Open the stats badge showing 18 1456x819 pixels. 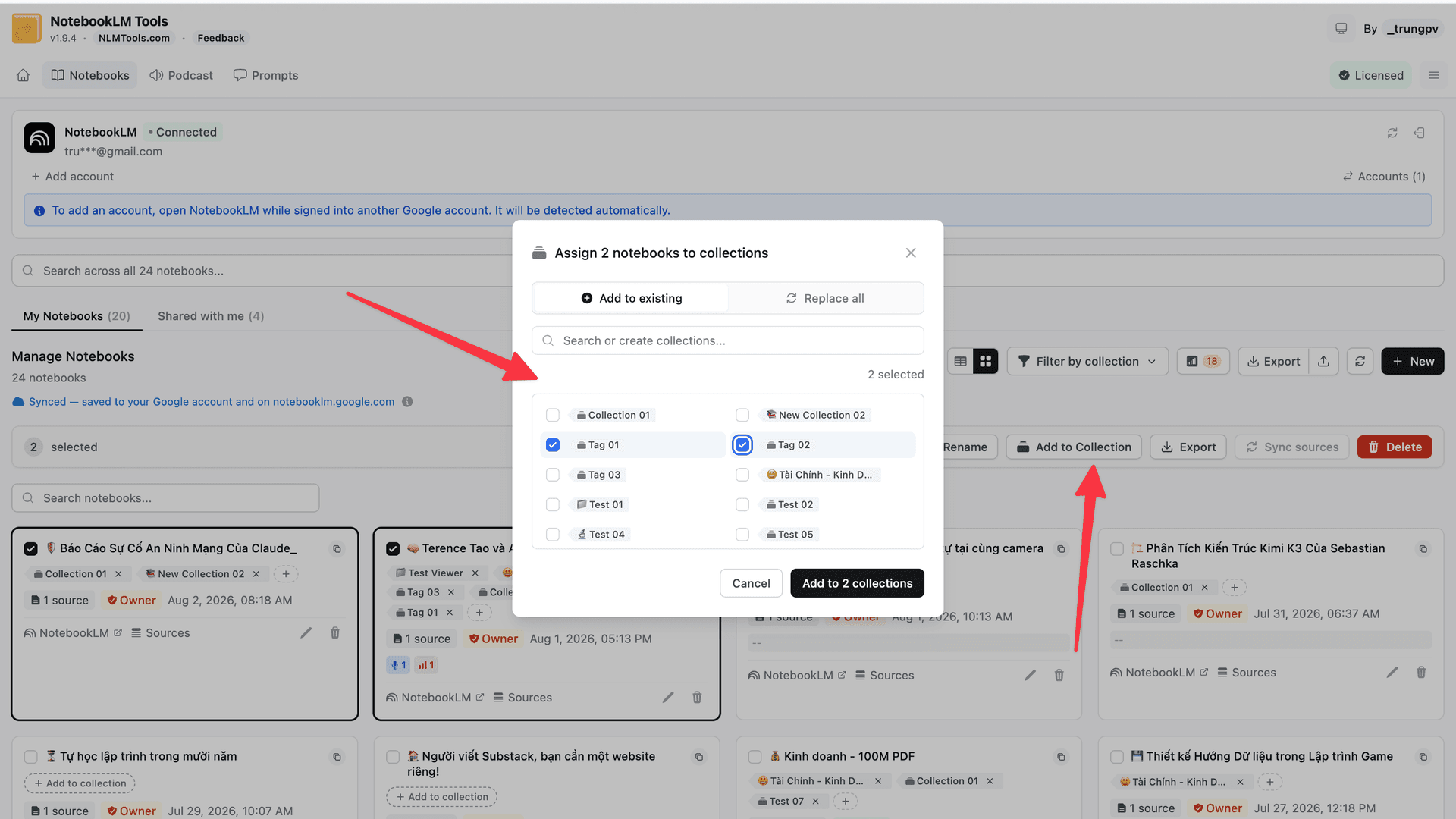tap(1203, 362)
